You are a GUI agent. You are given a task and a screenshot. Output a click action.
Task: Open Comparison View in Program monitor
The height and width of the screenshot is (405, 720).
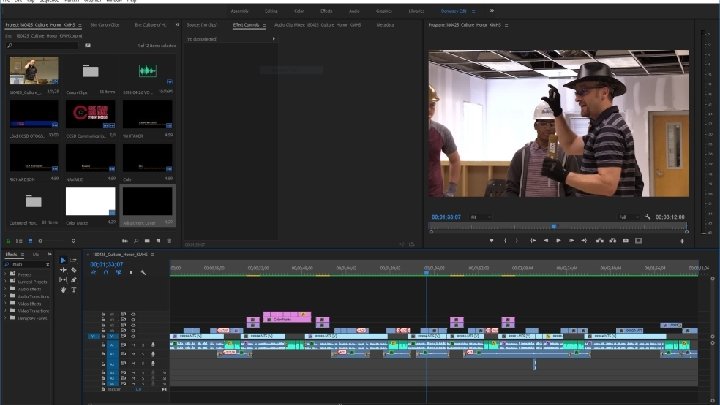point(638,241)
